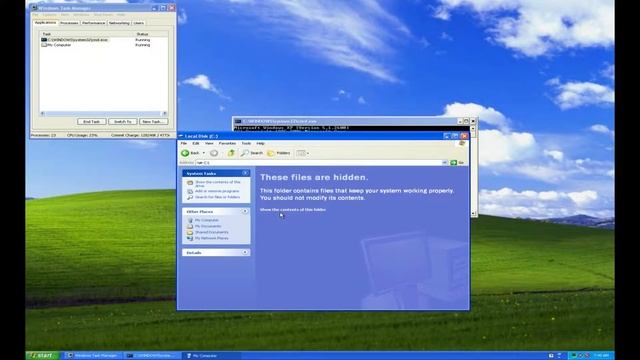
Task: Click the Local Disk (C:) title bar icon
Action: [181, 136]
